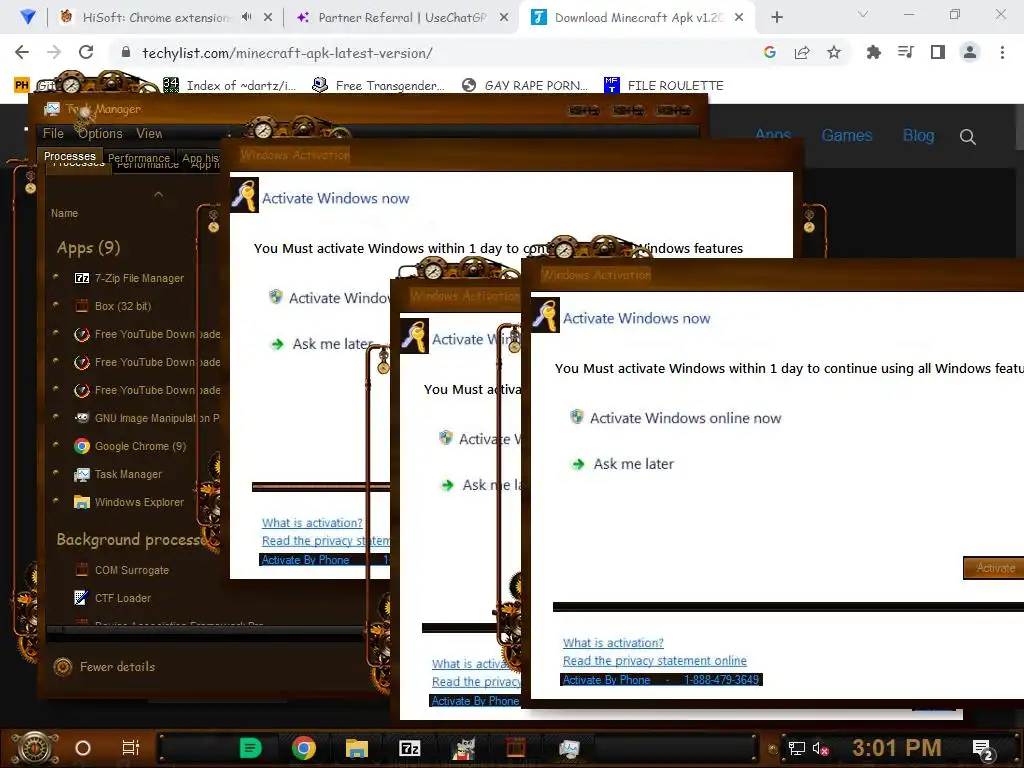The image size is (1024, 768).
Task: Click the Apps (9) group heading
Action: pyautogui.click(x=88, y=248)
